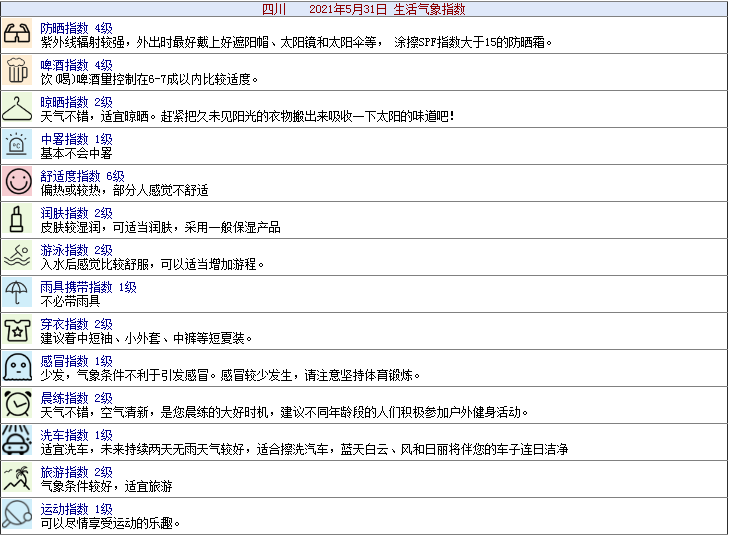Screen dimensions: 732x537
Task: Click the T-shirt dressing index icon
Action: coord(18,331)
